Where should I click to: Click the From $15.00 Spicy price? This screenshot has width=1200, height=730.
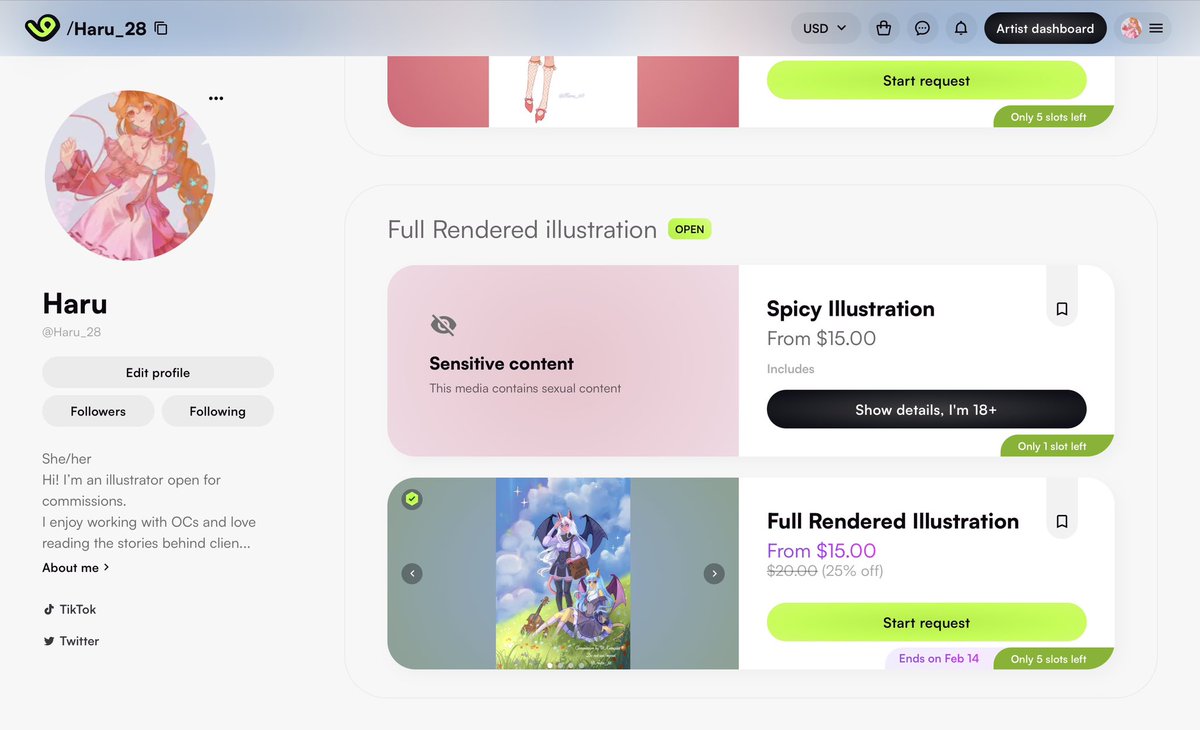tap(821, 338)
